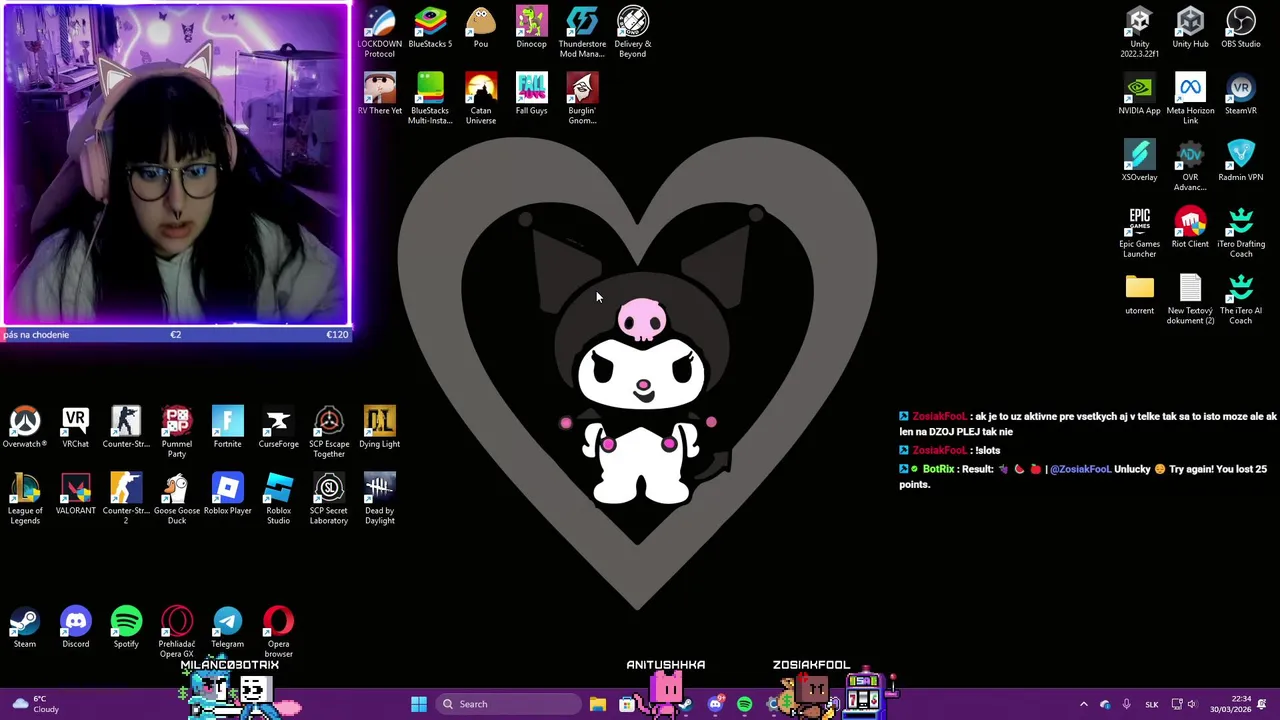
Task: Open NVIDIA App icon
Action: [1139, 94]
